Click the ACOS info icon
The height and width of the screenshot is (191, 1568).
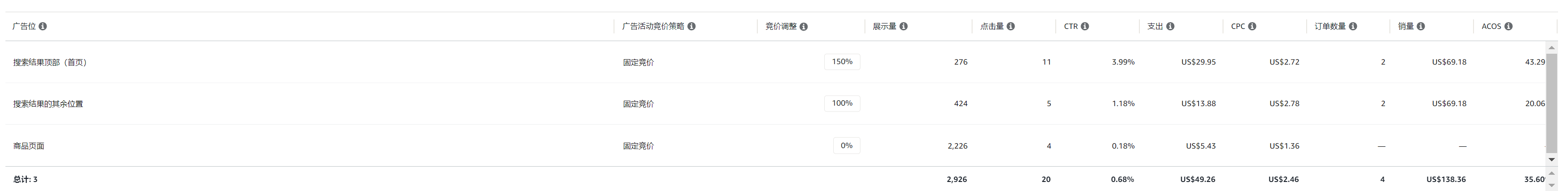(1508, 26)
